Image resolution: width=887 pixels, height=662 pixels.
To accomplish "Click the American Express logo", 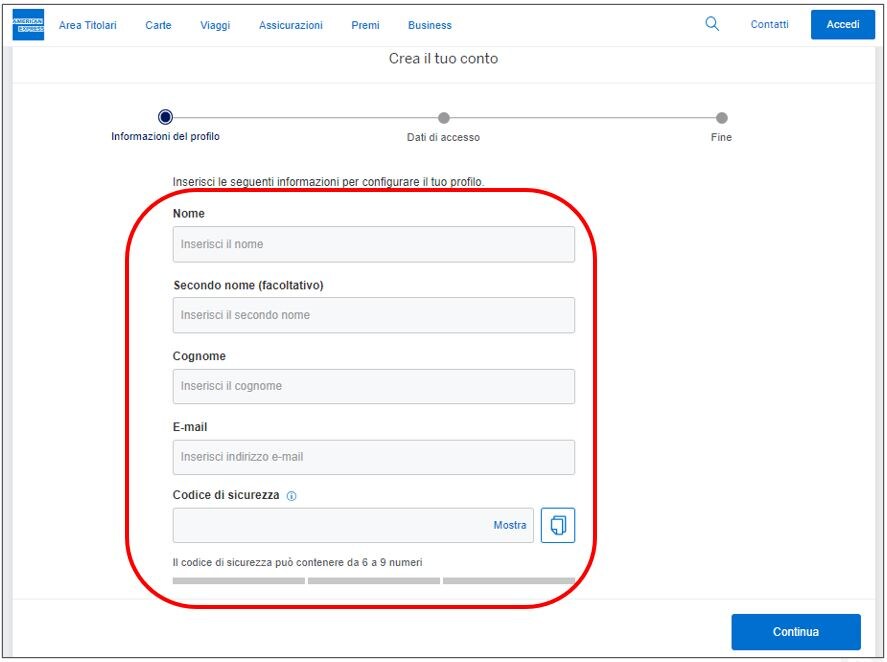I will tap(28, 25).
